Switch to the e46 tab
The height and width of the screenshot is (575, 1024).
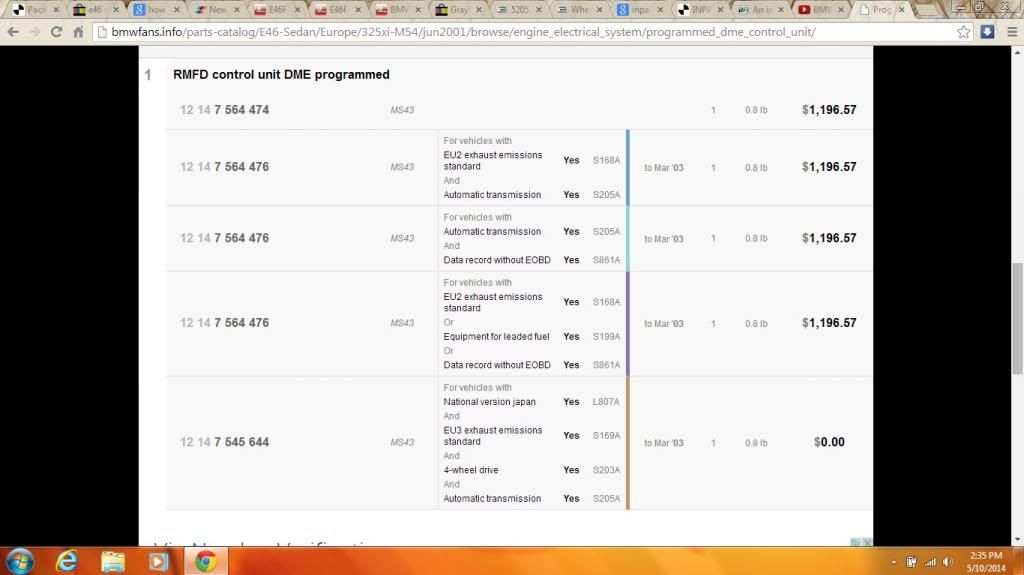click(96, 10)
